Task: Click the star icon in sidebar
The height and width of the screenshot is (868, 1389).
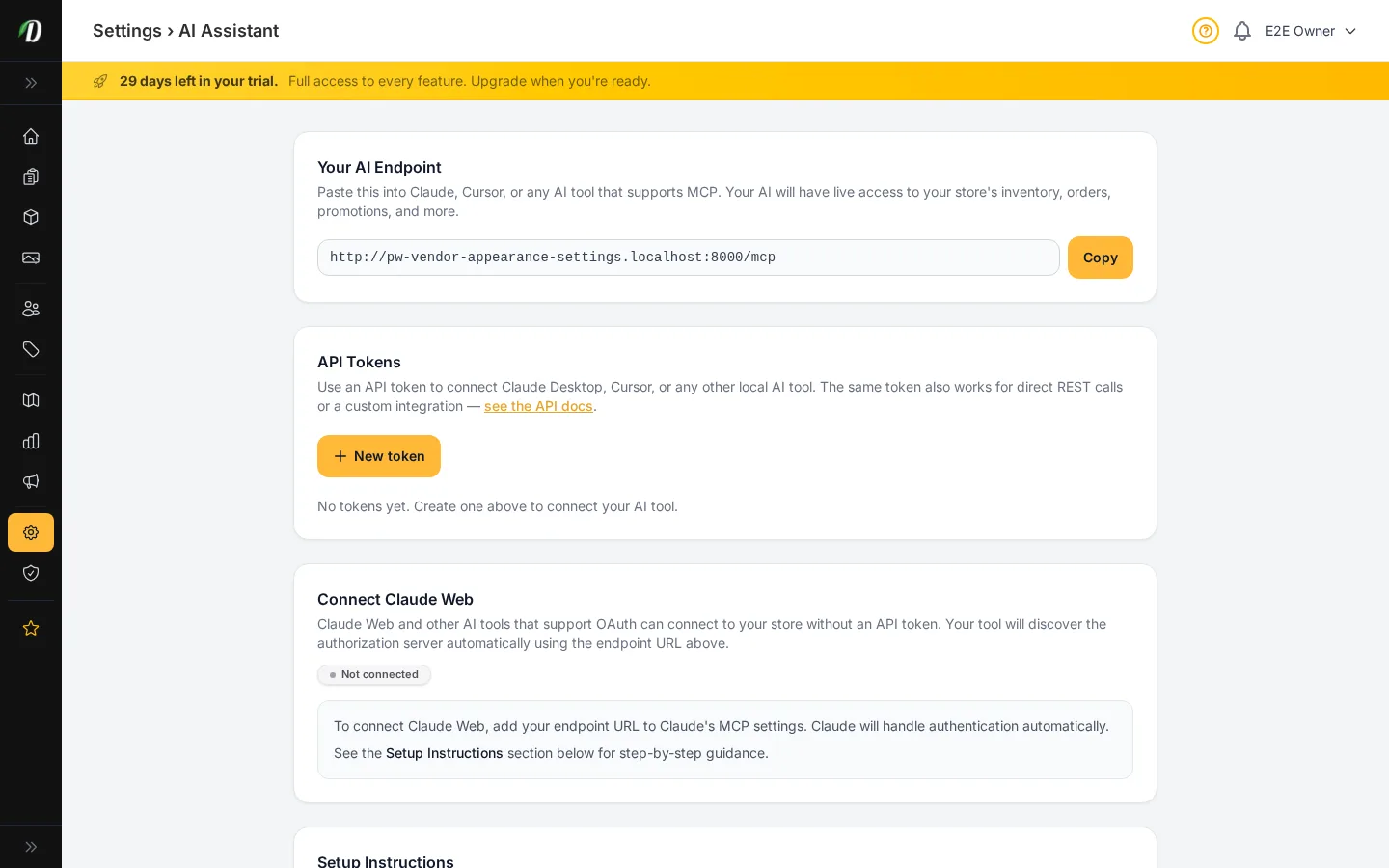Action: (x=31, y=628)
